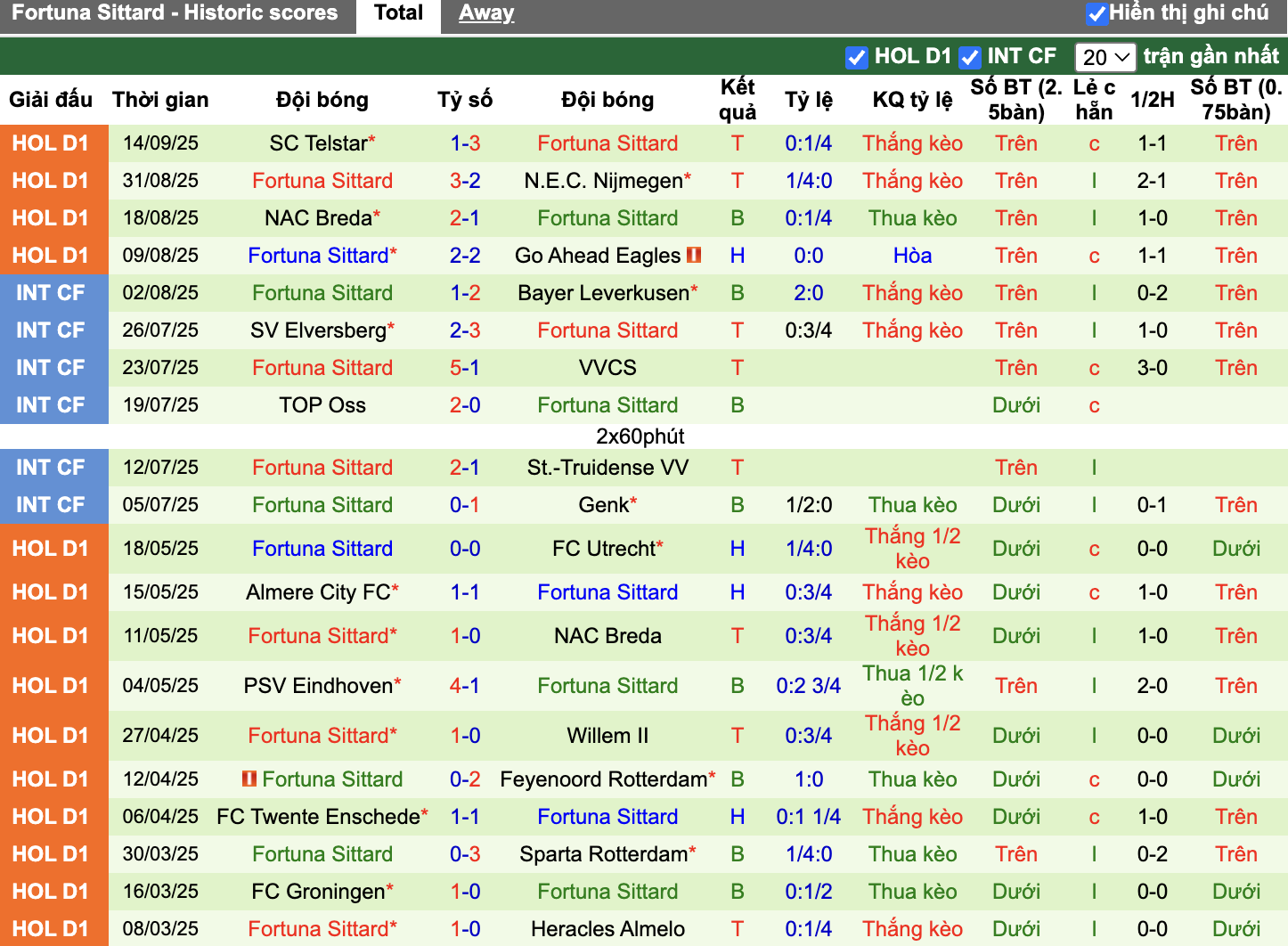Click the 2x60phút match note
Viewport: 1288px width, 946px height.
(x=640, y=436)
